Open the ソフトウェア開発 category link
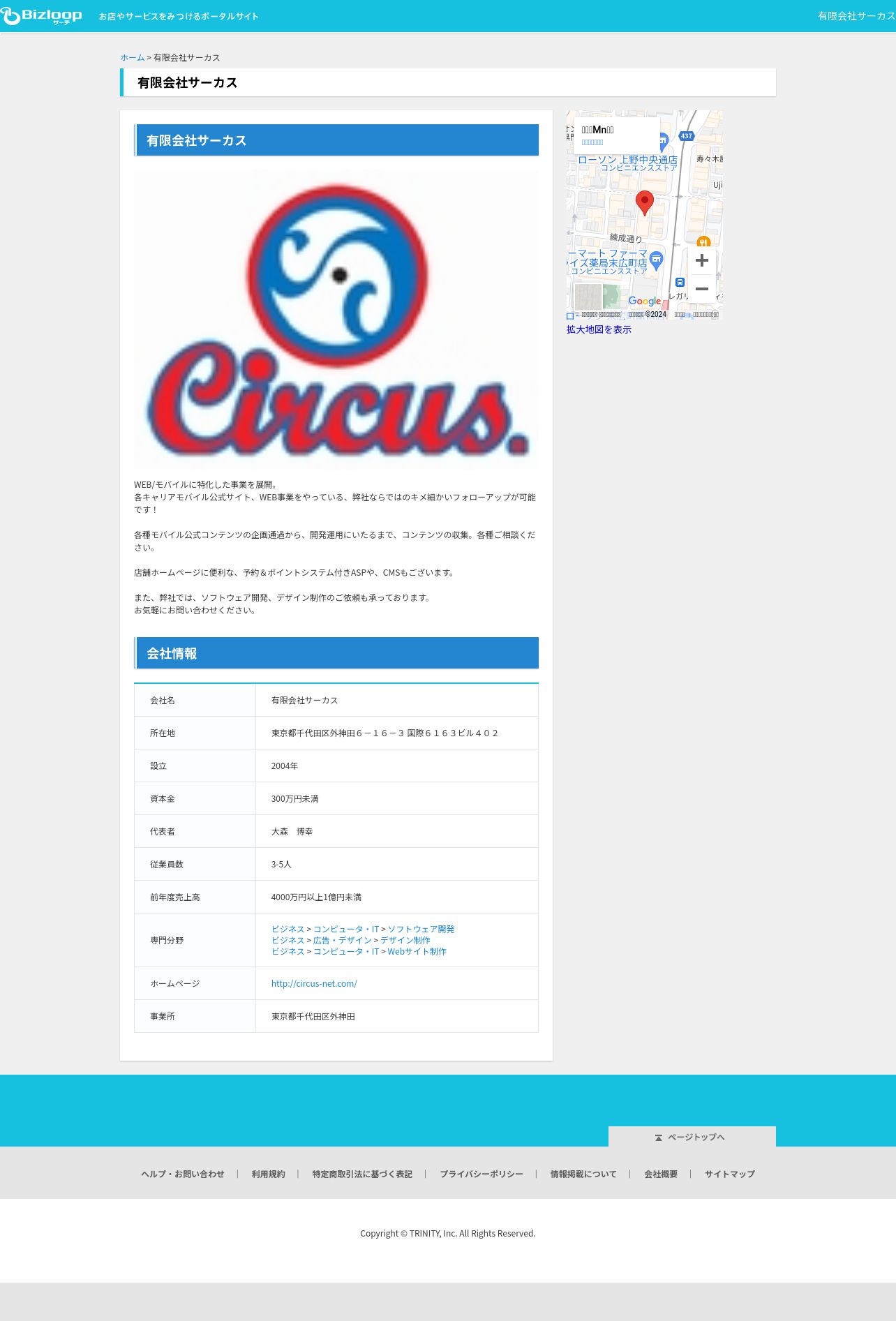The image size is (896, 1321). [421, 929]
